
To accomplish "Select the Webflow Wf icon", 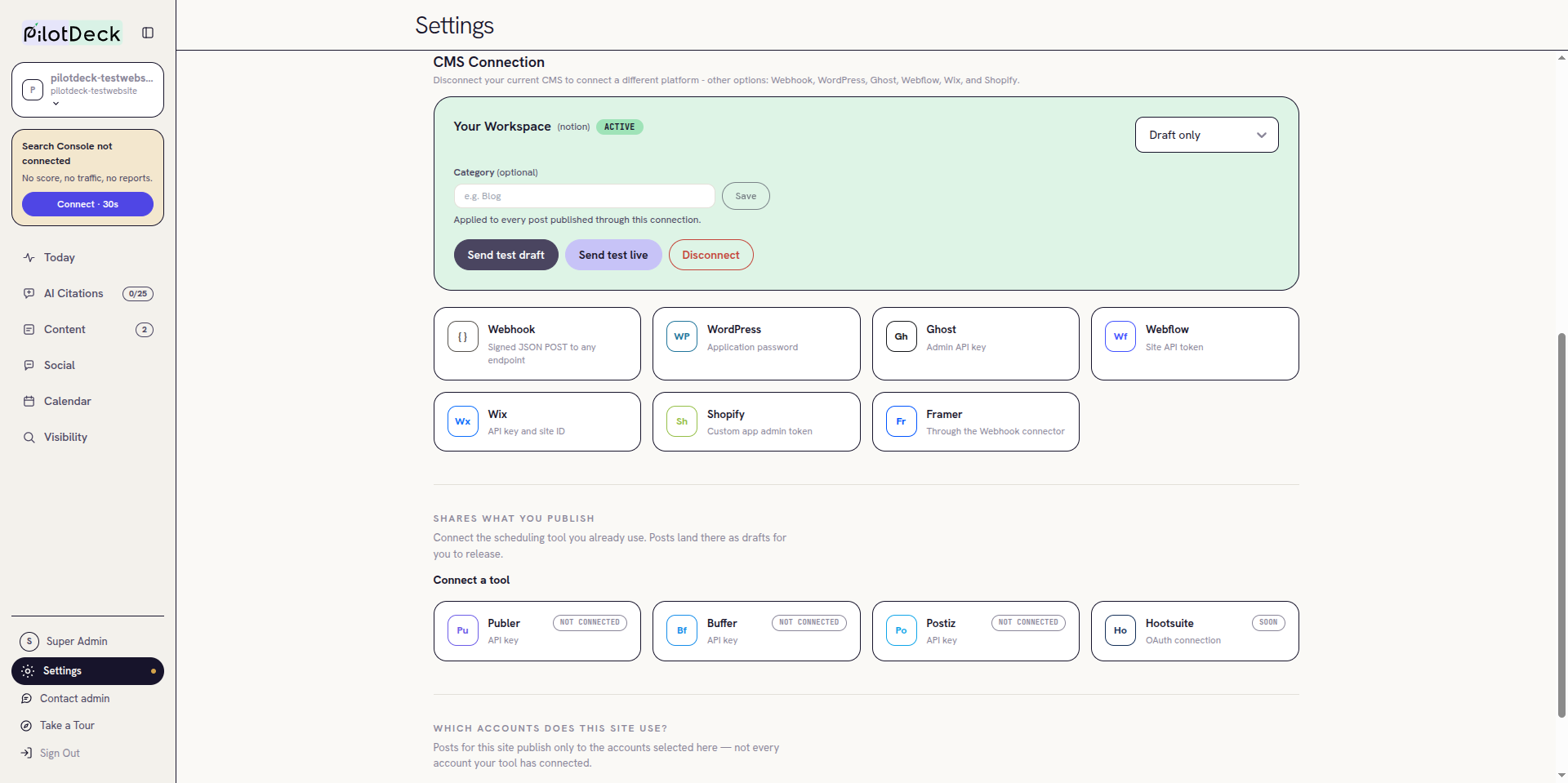I will 1120,336.
